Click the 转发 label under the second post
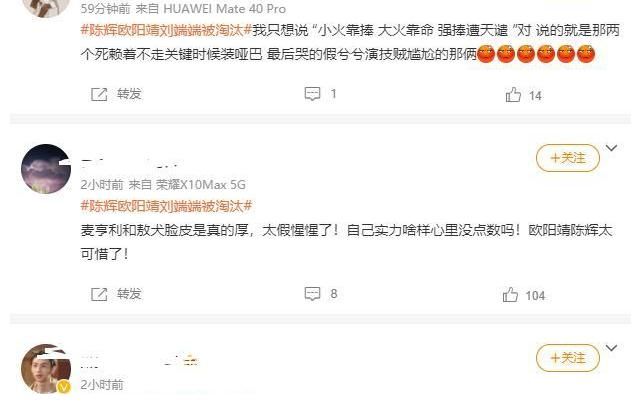 click(129, 294)
